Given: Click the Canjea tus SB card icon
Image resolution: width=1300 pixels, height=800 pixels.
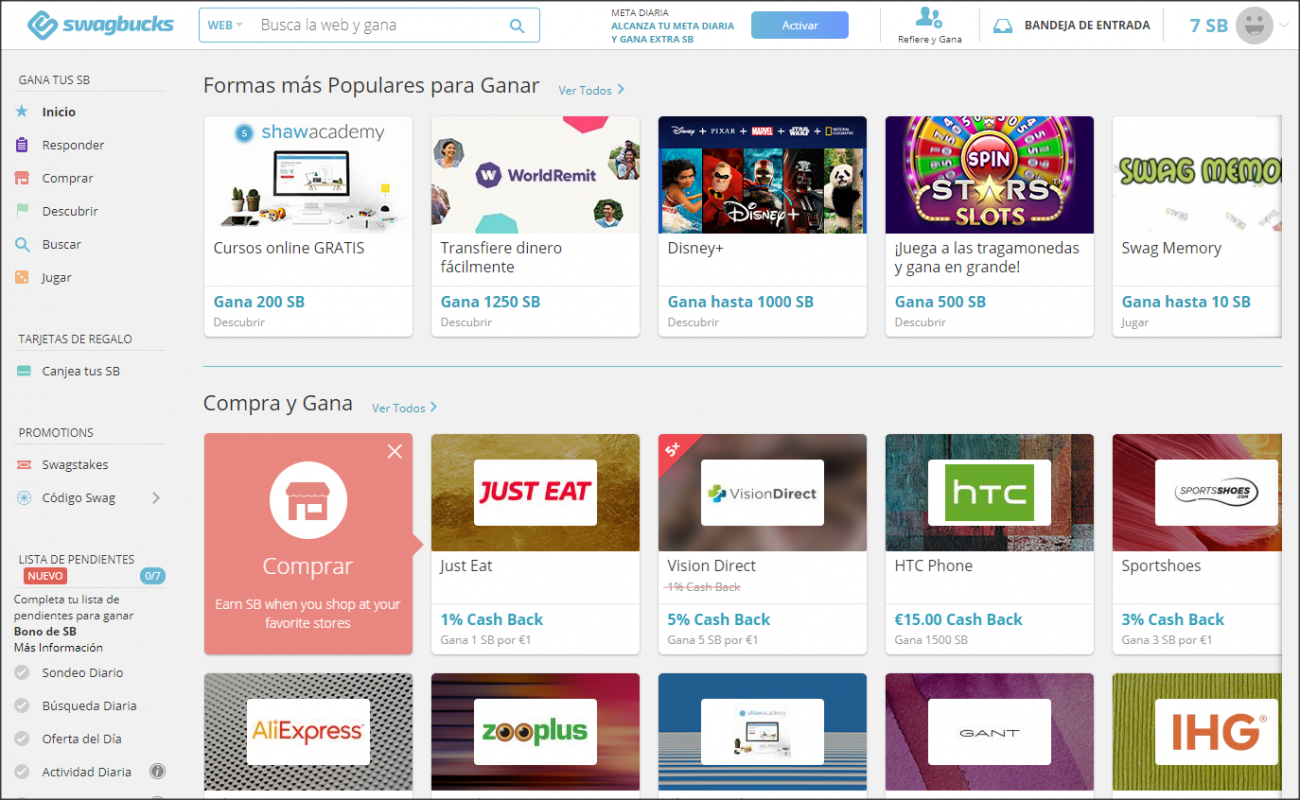Looking at the screenshot, I should tap(22, 371).
